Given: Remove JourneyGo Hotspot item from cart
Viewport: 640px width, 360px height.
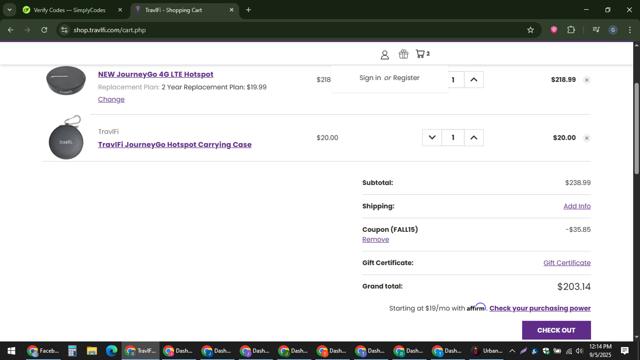Looking at the screenshot, I should pyautogui.click(x=587, y=80).
